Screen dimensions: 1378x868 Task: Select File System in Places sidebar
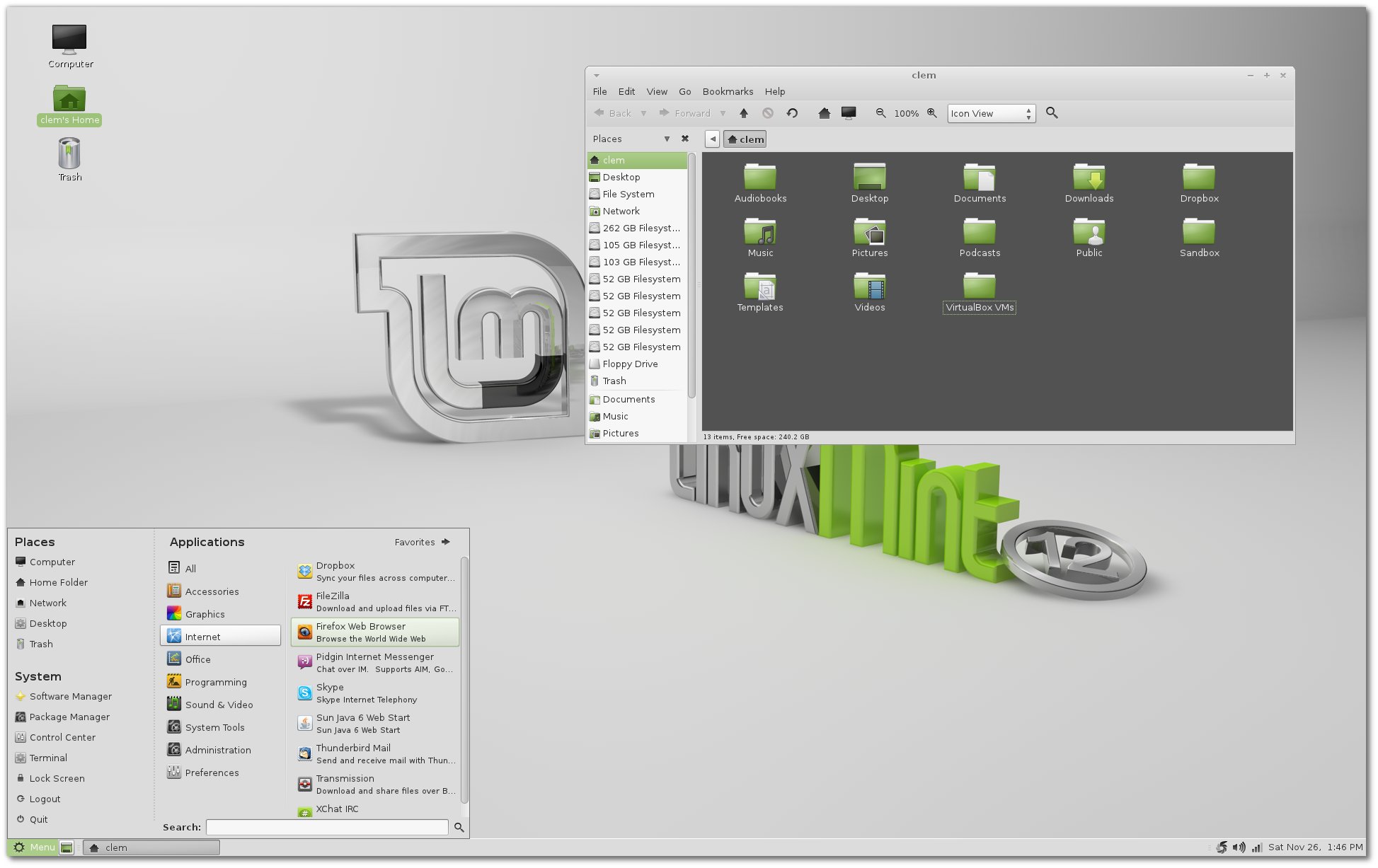tap(637, 194)
